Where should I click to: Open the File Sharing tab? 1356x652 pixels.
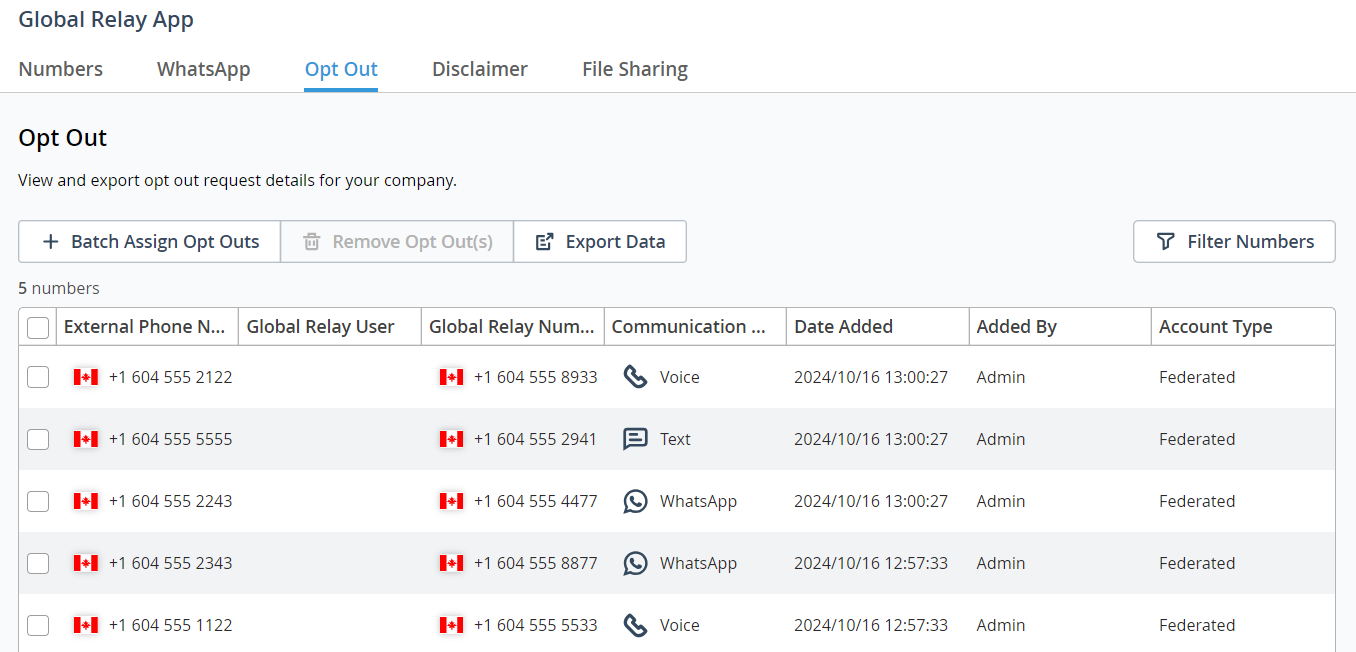point(635,69)
